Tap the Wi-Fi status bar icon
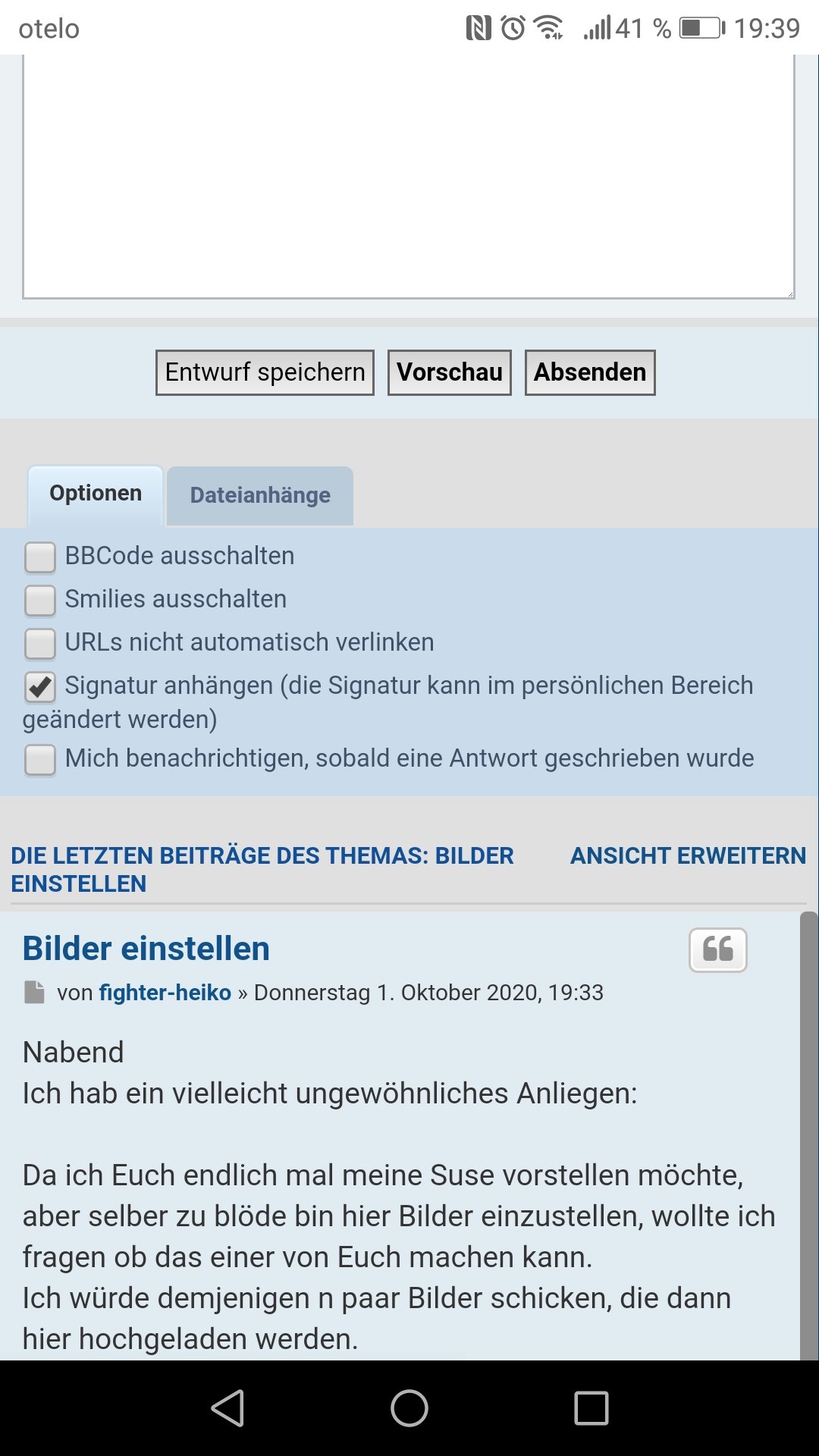819x1456 pixels. [x=548, y=29]
